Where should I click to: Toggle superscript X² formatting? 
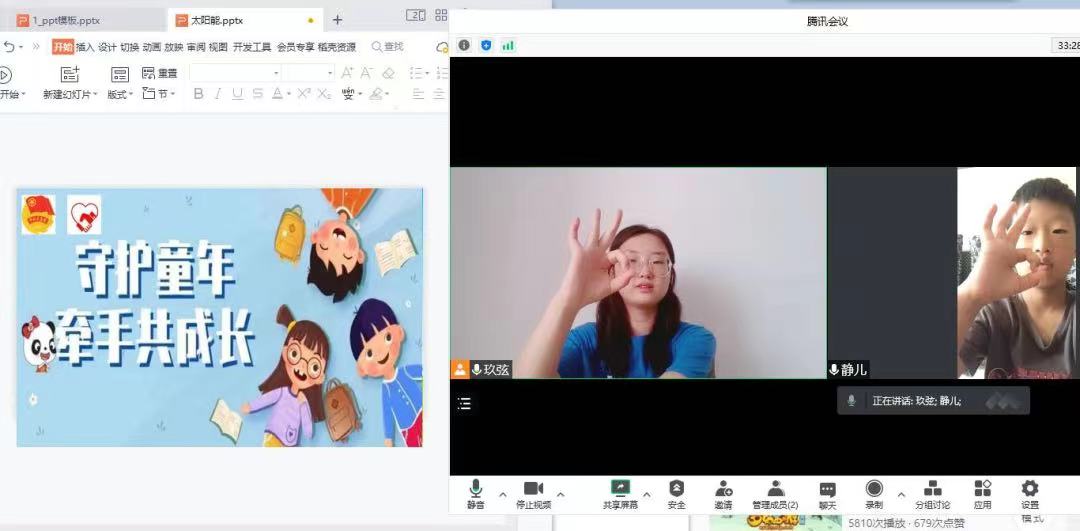click(304, 94)
